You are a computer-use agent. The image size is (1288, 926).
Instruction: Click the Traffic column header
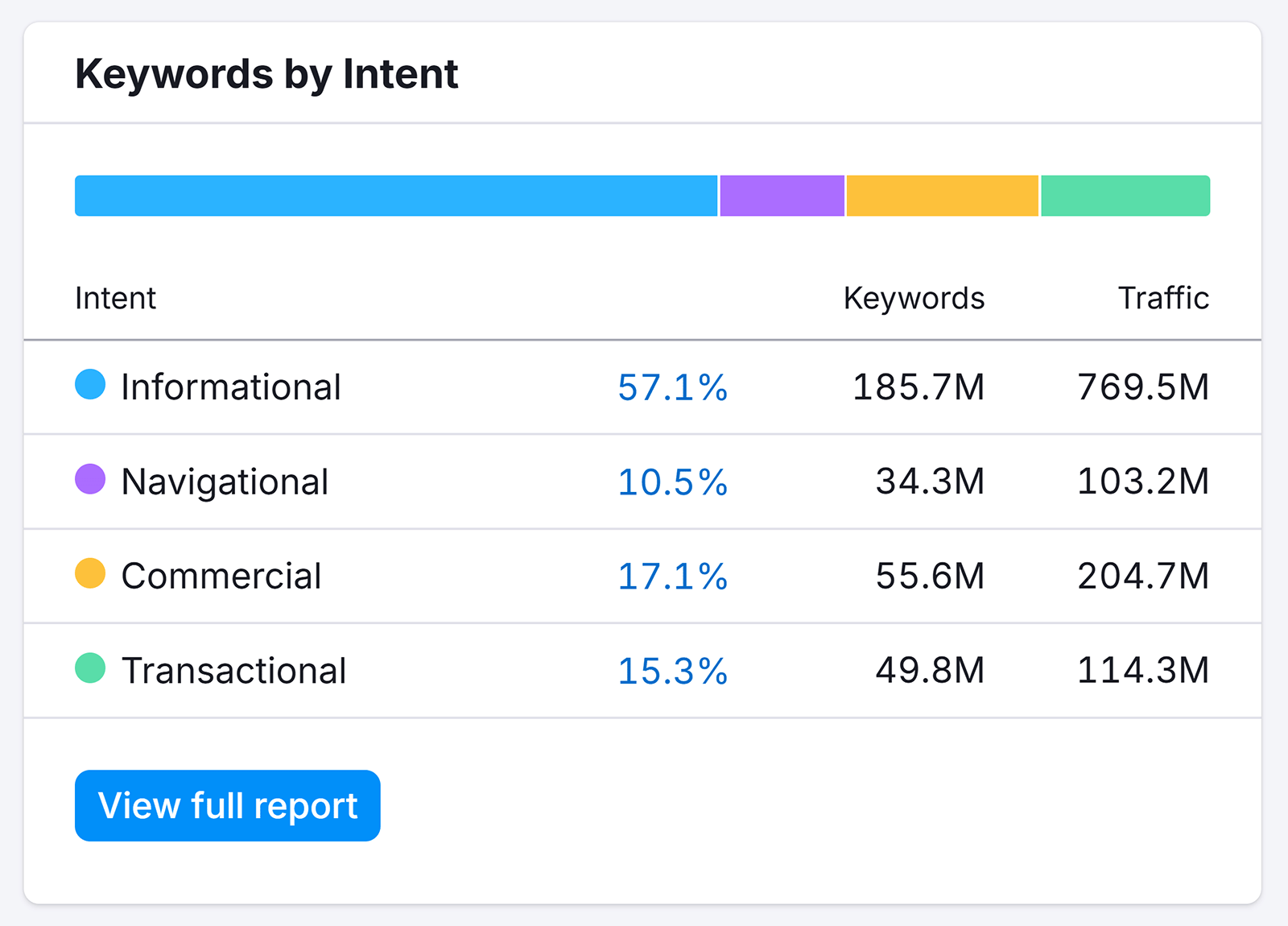coord(1162,298)
